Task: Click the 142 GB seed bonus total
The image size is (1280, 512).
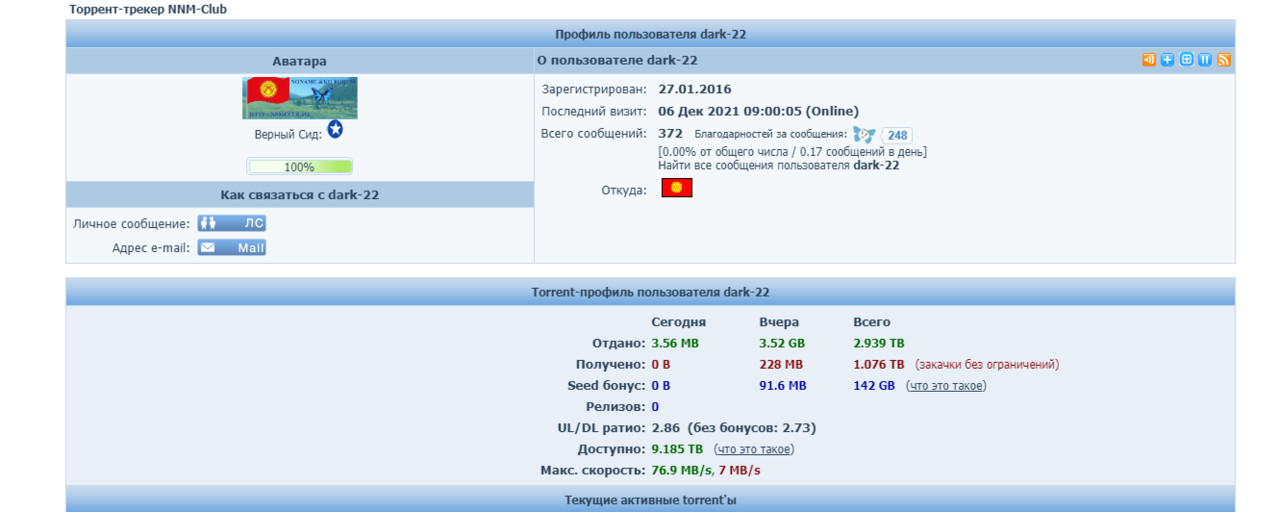Action: (874, 386)
